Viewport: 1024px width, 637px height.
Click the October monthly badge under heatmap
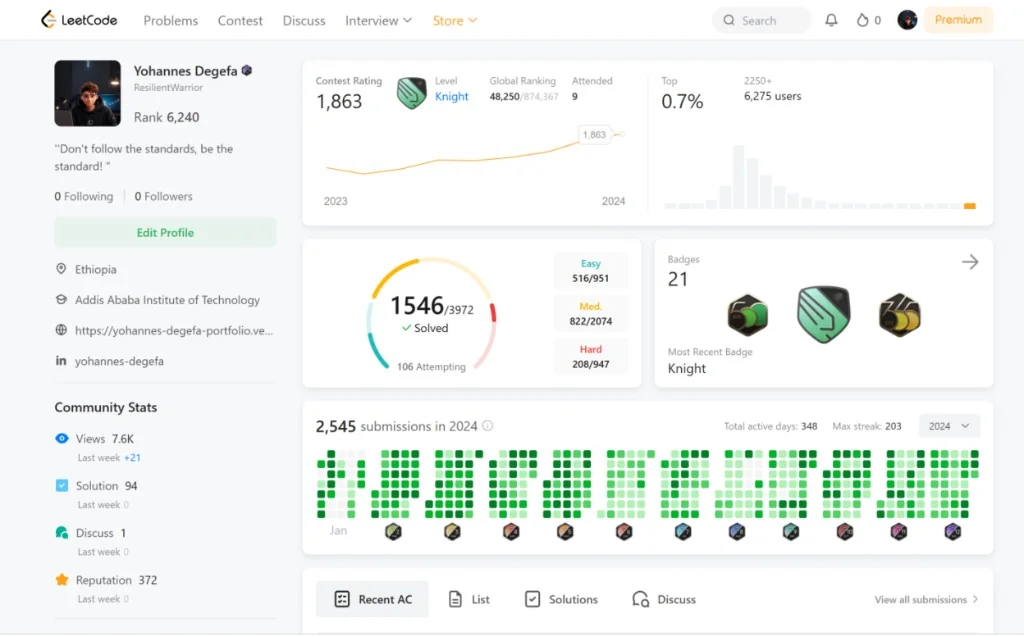click(x=845, y=531)
